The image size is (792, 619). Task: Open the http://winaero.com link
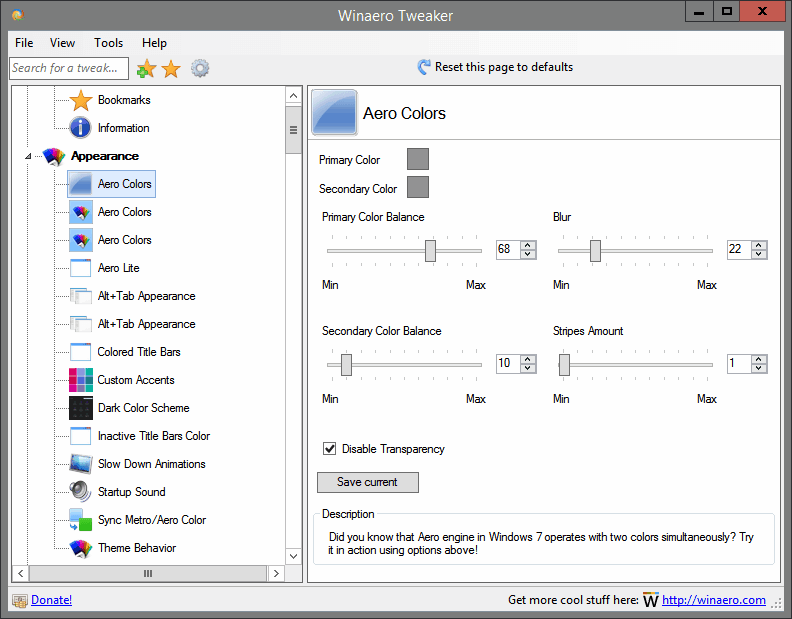714,600
